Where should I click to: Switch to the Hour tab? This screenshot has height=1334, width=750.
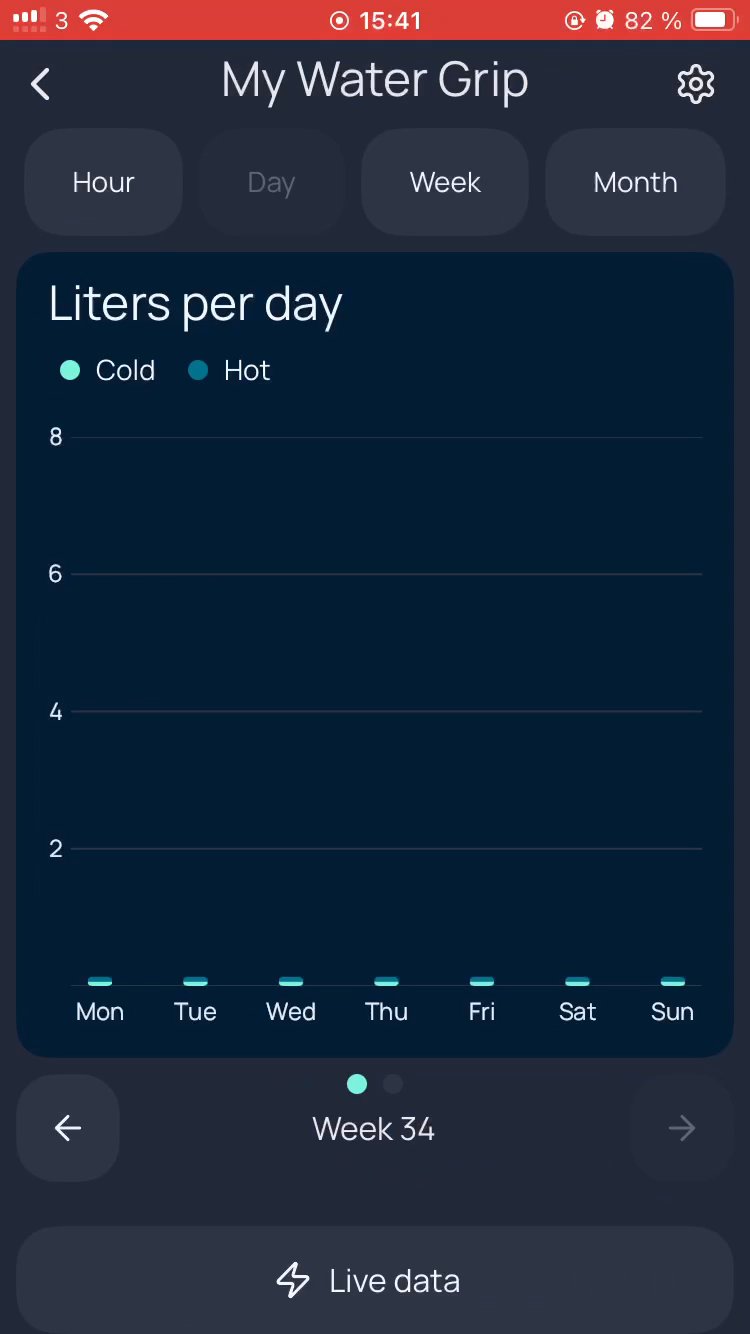(x=103, y=182)
